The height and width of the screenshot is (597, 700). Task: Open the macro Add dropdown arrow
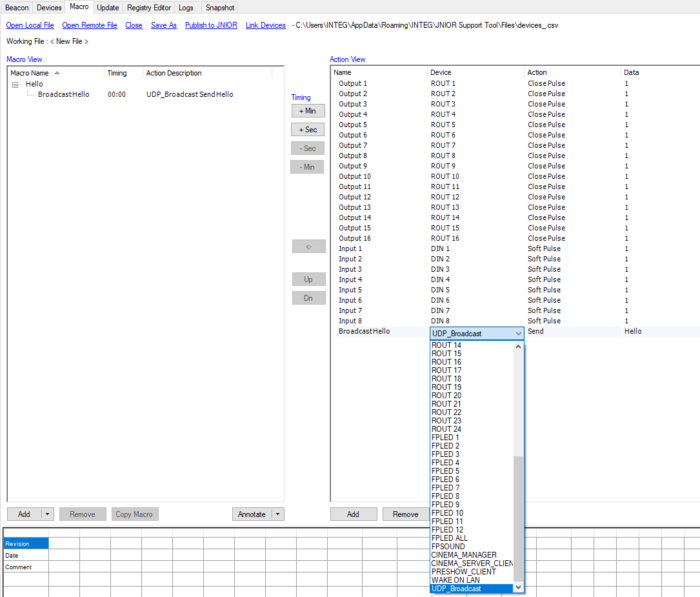tap(47, 514)
